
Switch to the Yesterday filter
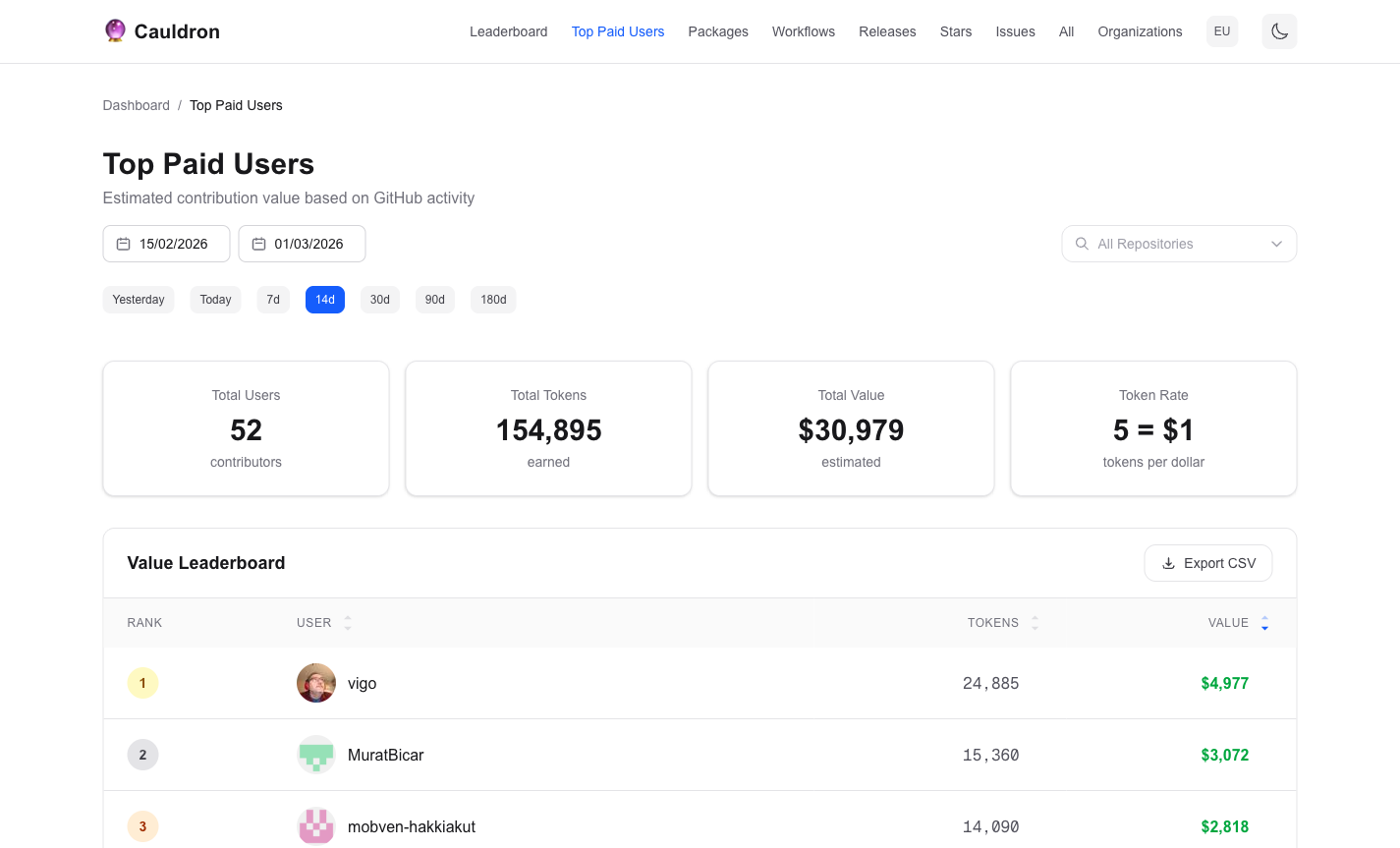[x=138, y=299]
